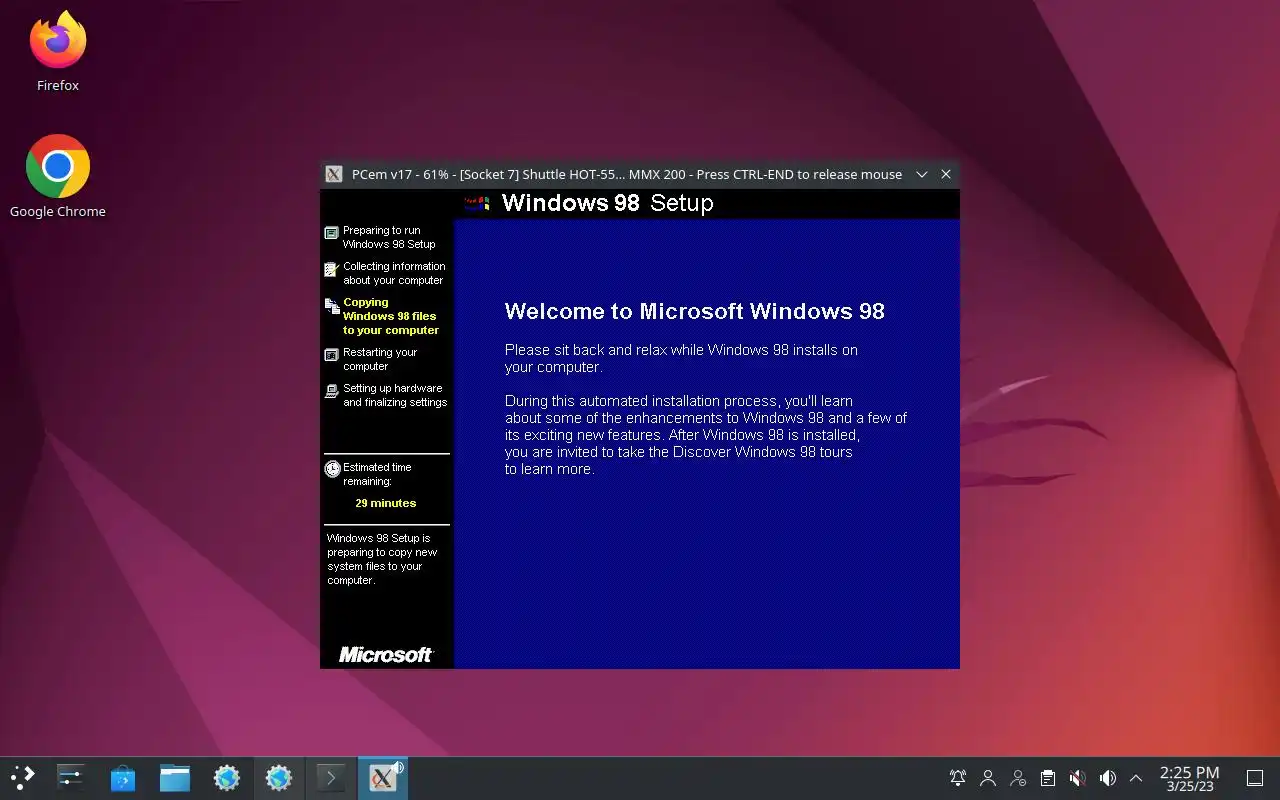The image size is (1280, 800).
Task: Open the sliders settings icon in the taskbar
Action: coord(71,778)
